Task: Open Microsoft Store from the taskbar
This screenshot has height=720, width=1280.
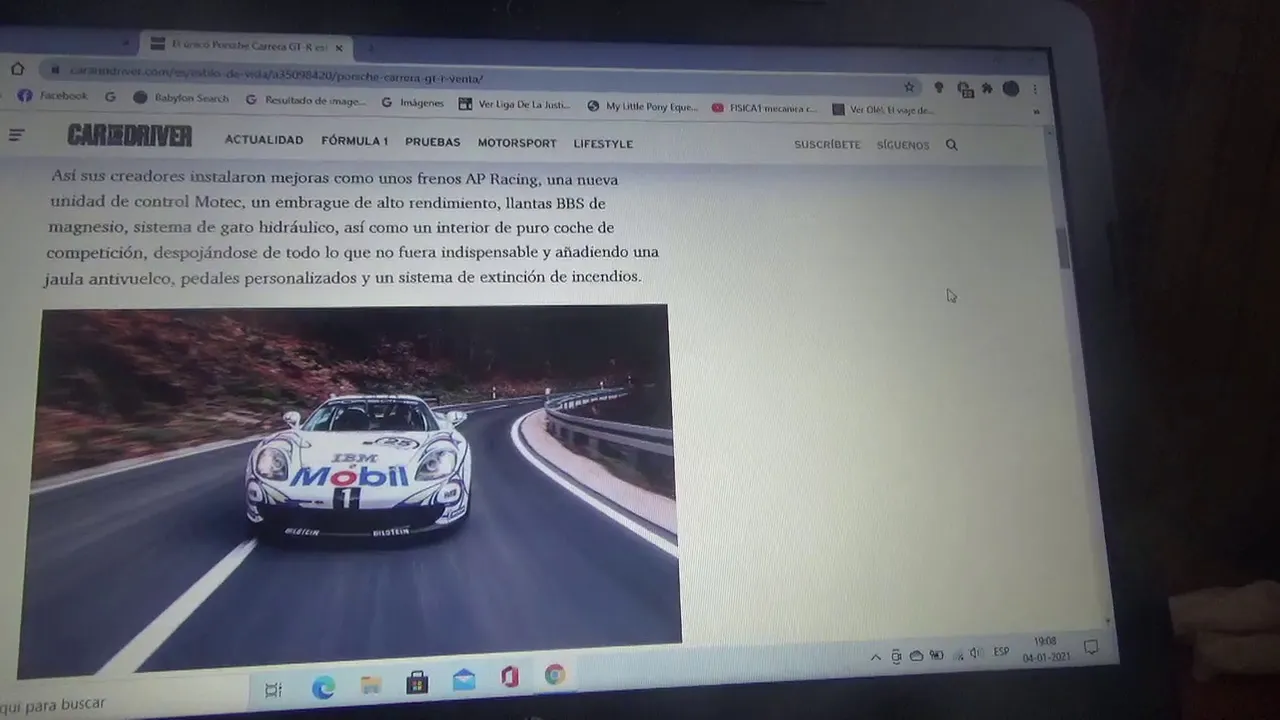Action: click(417, 683)
